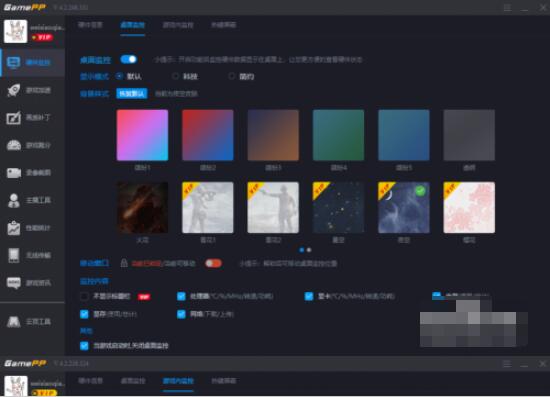This screenshot has width=550, height=397.
Task: Choose the pink-to-cyan gradient background swatch
Action: point(142,135)
